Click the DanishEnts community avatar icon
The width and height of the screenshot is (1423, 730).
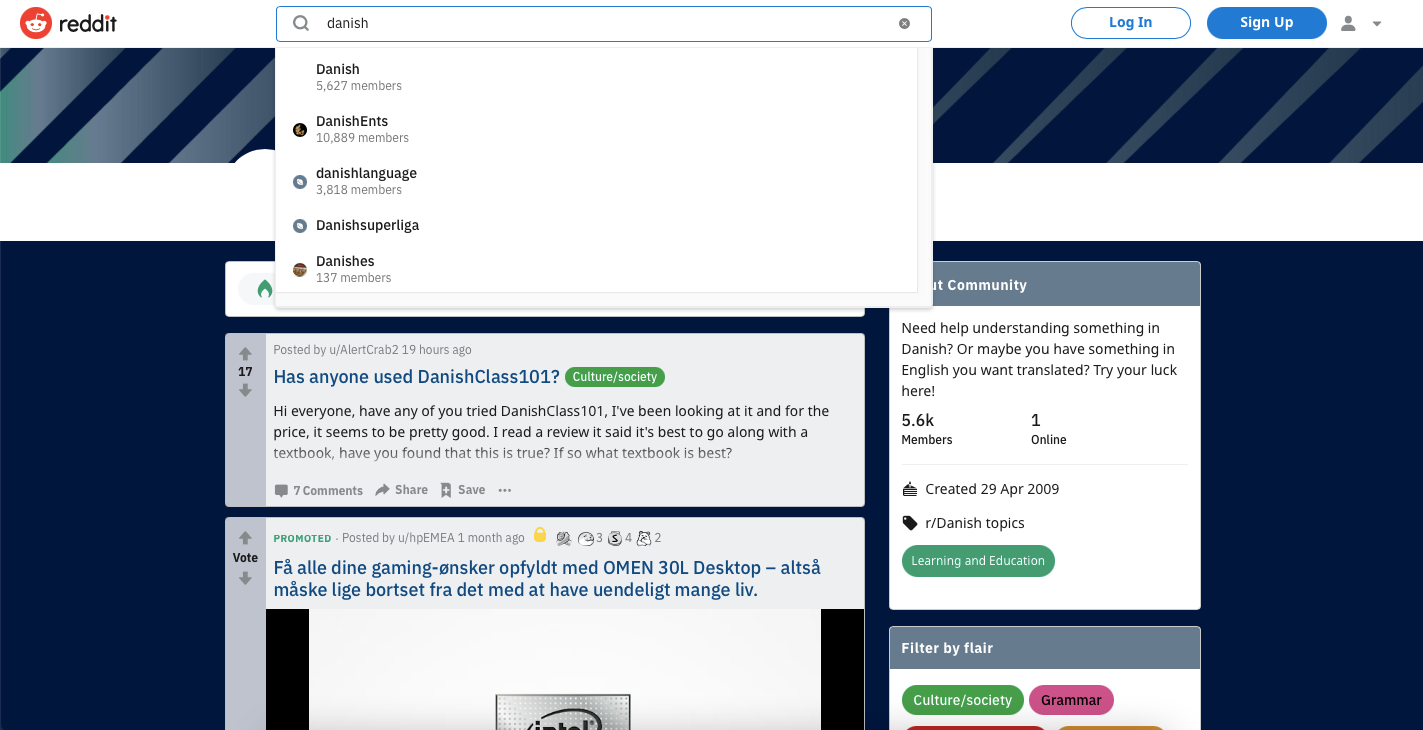(x=300, y=130)
